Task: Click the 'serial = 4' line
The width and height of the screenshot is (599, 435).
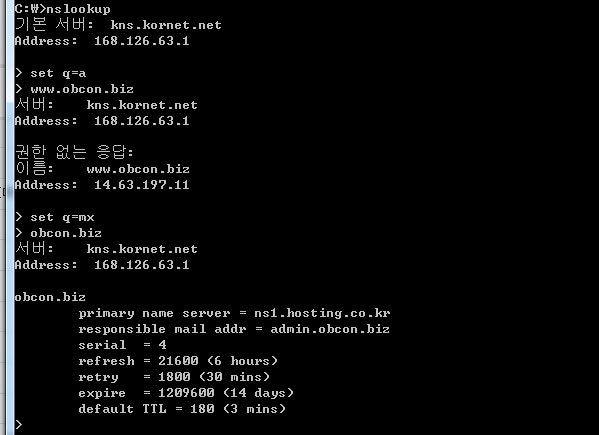Action: [x=122, y=345]
